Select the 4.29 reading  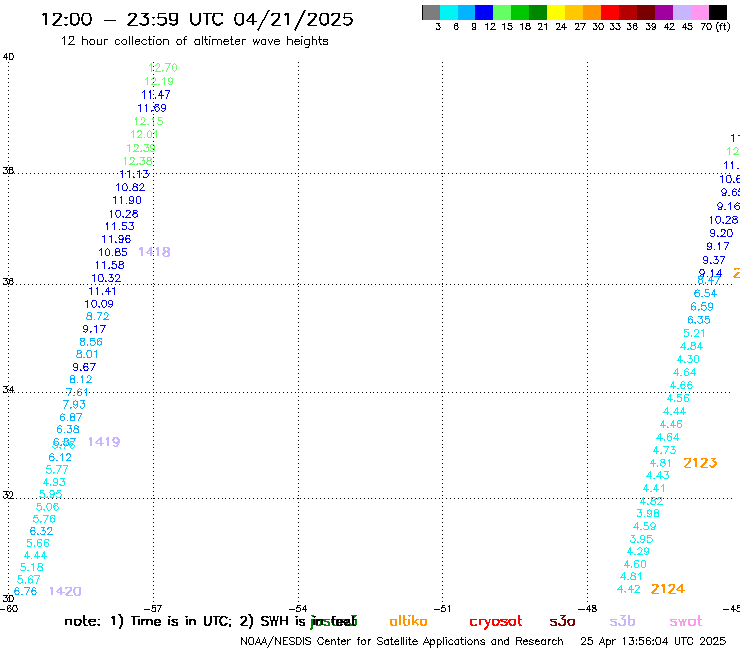coord(638,551)
